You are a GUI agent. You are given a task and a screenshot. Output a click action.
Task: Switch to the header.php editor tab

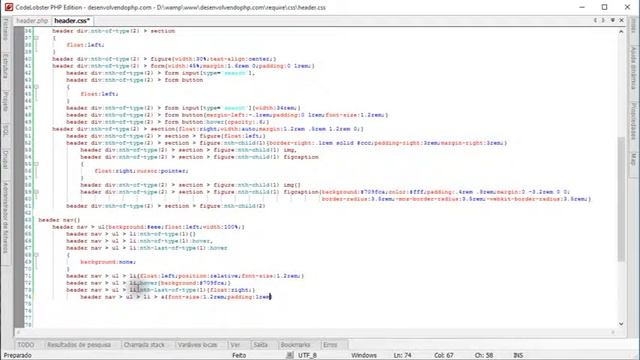pos(32,20)
